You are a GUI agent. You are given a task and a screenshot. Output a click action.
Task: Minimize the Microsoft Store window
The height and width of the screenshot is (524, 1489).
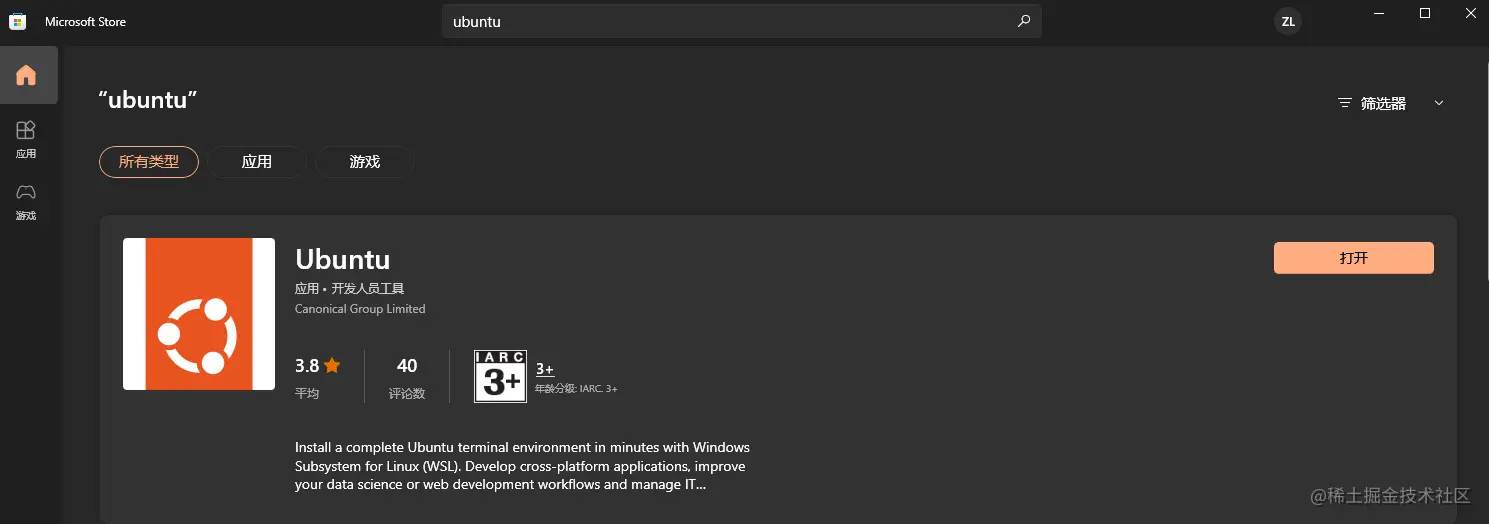click(x=1381, y=13)
